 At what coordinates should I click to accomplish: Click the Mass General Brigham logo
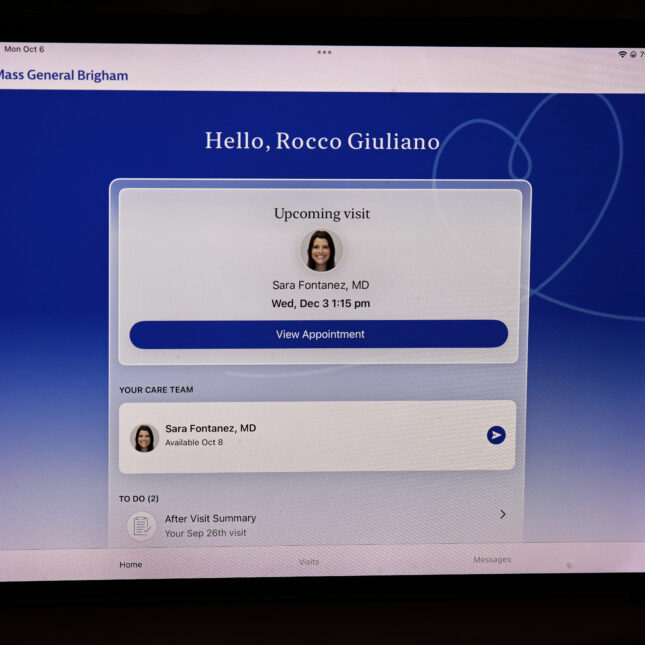pos(62,75)
